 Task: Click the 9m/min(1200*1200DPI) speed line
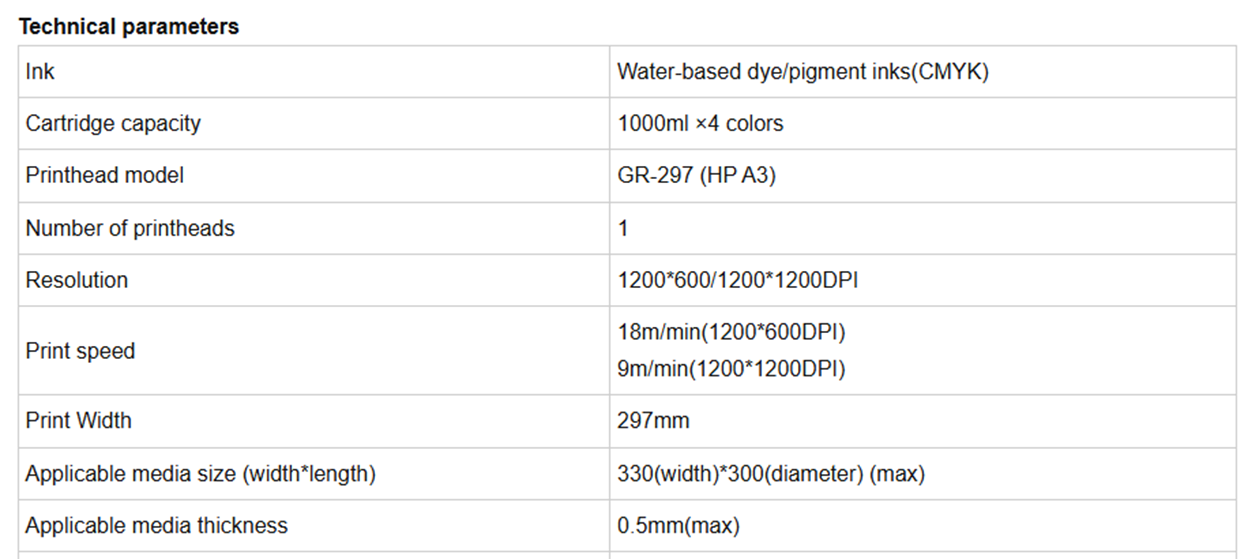click(731, 369)
